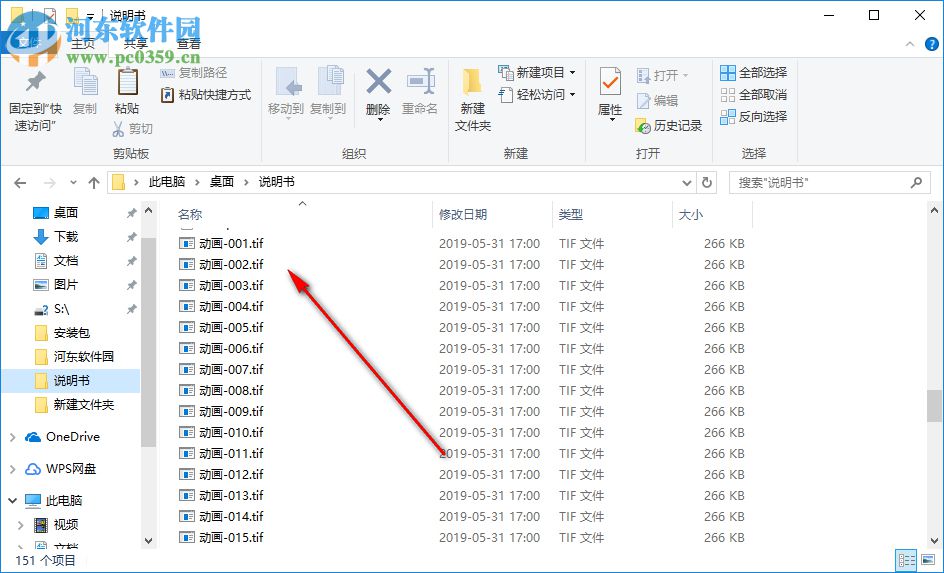Viewport: 944px width, 573px height.
Task: Open Explorer help question mark
Action: (x=931, y=44)
